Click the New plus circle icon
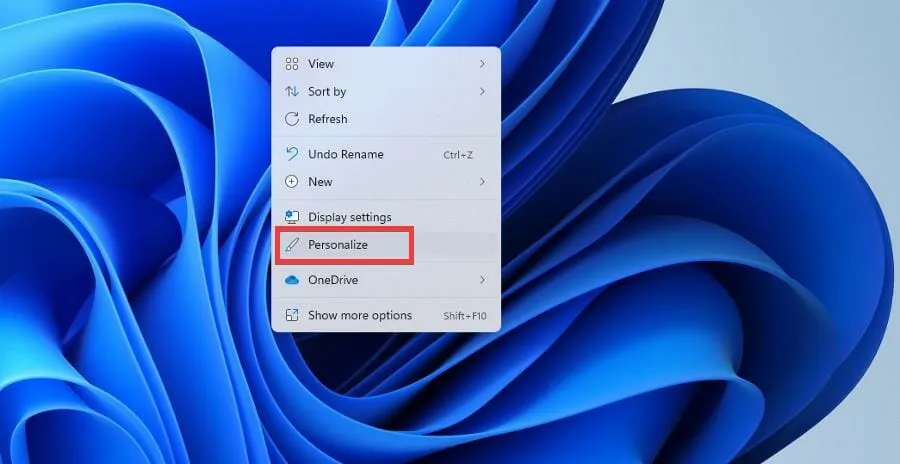This screenshot has width=900, height=464. pyautogui.click(x=292, y=182)
